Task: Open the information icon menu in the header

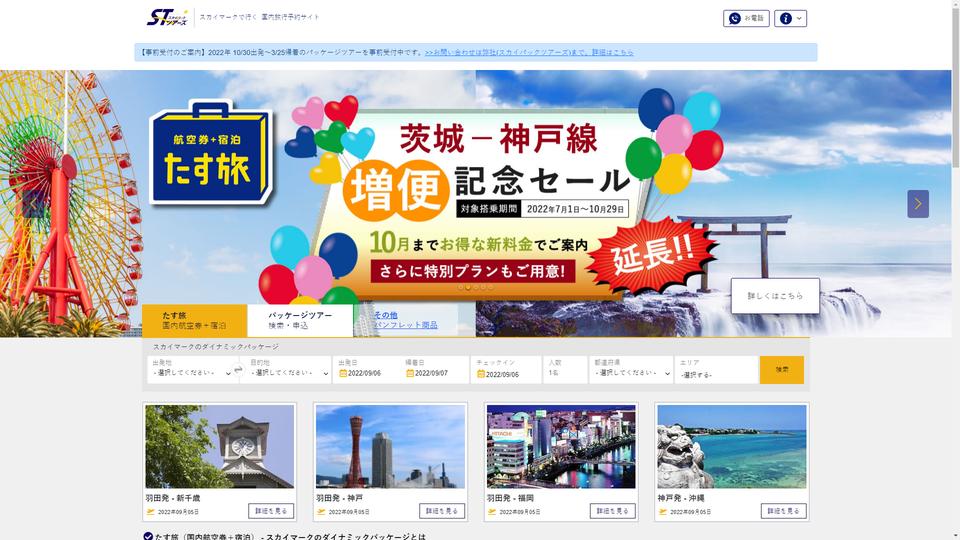Action: [786, 18]
